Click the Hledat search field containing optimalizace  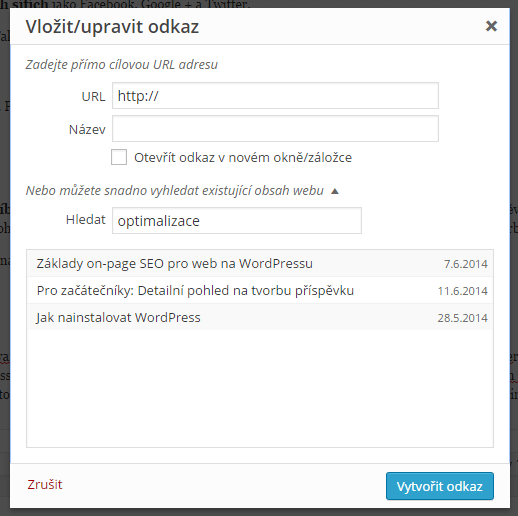tap(237, 221)
